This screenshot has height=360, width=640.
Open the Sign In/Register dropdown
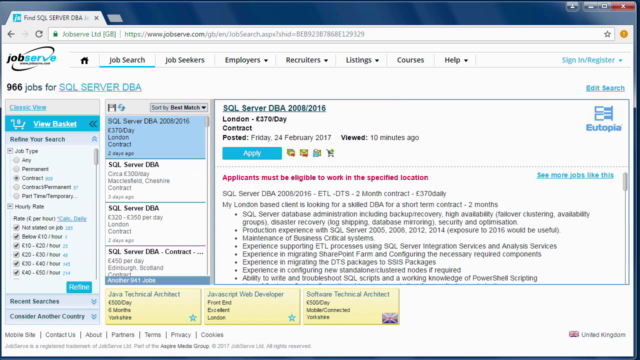(592, 60)
